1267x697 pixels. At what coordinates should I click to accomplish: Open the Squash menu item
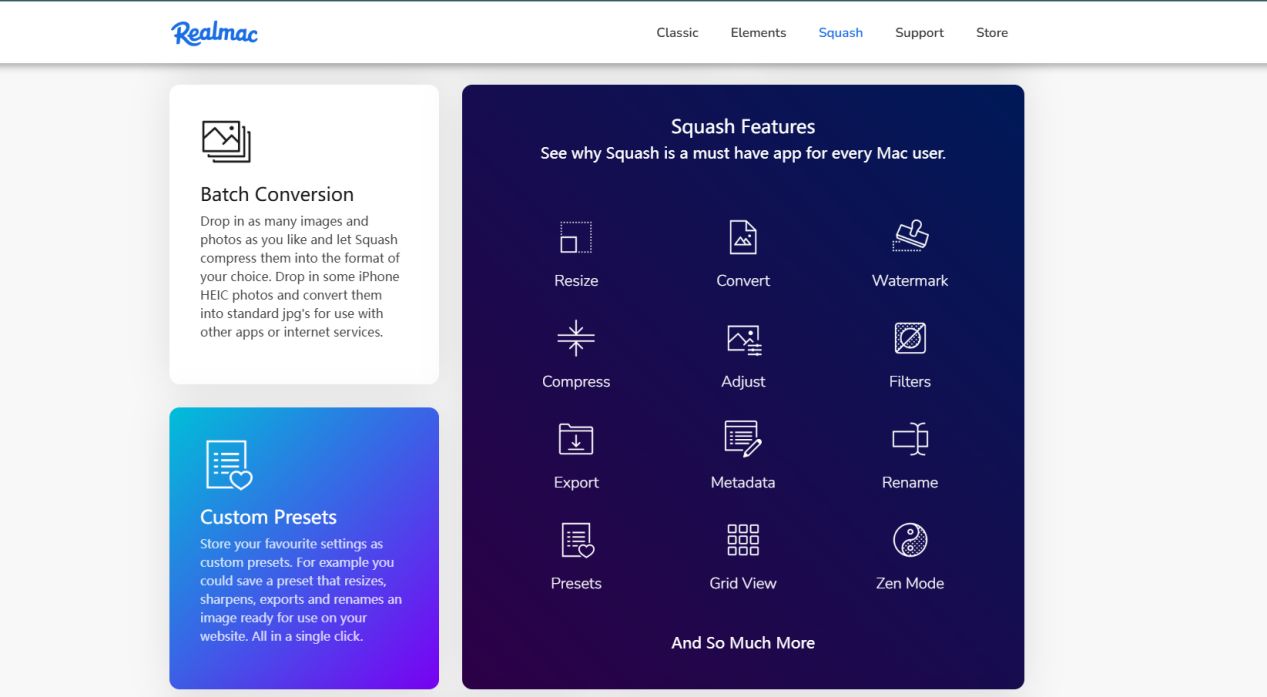pyautogui.click(x=840, y=33)
